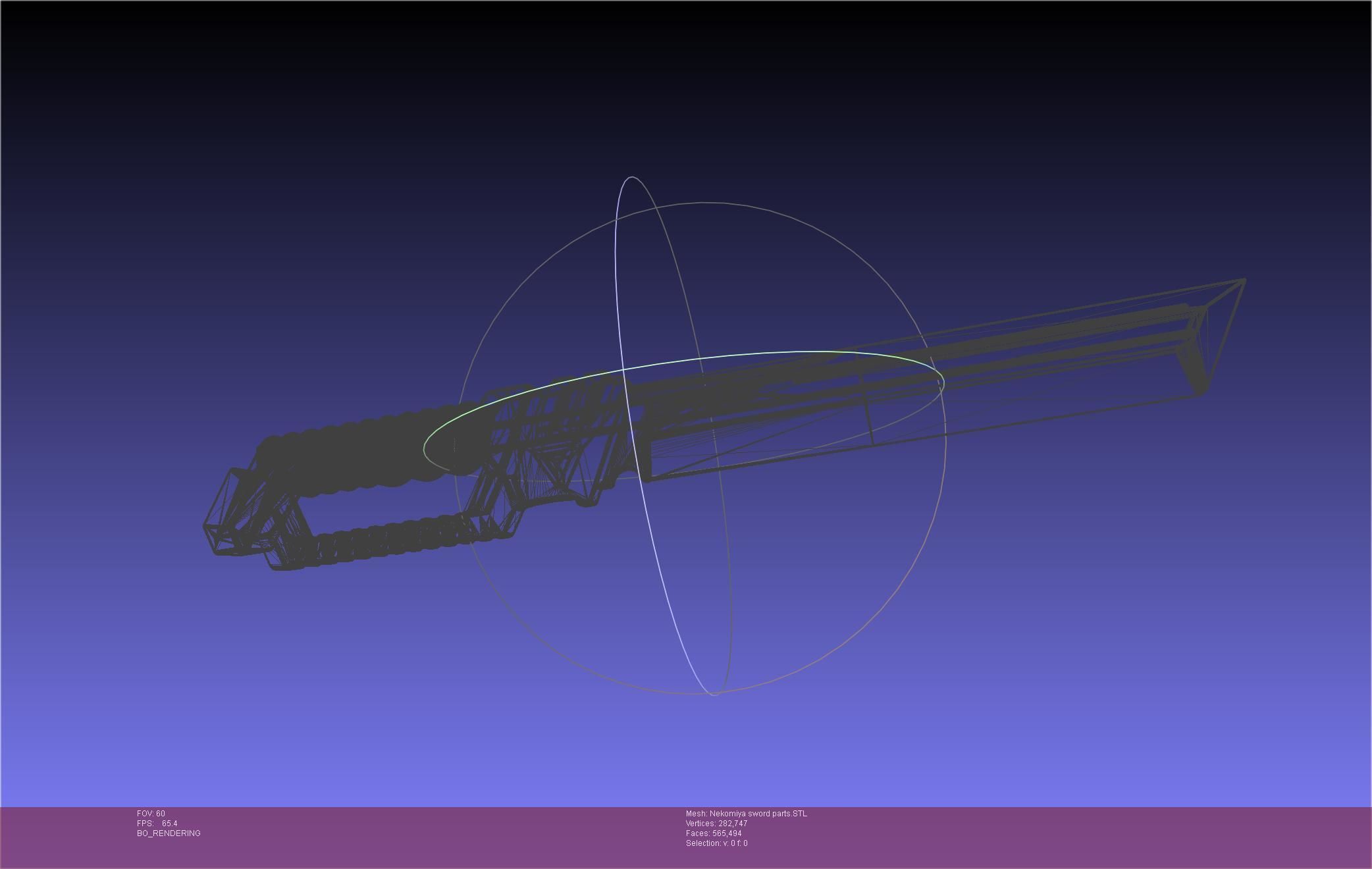Click the 'Faces: 565,494' line
Screen dimensions: 1372x869
pos(714,833)
